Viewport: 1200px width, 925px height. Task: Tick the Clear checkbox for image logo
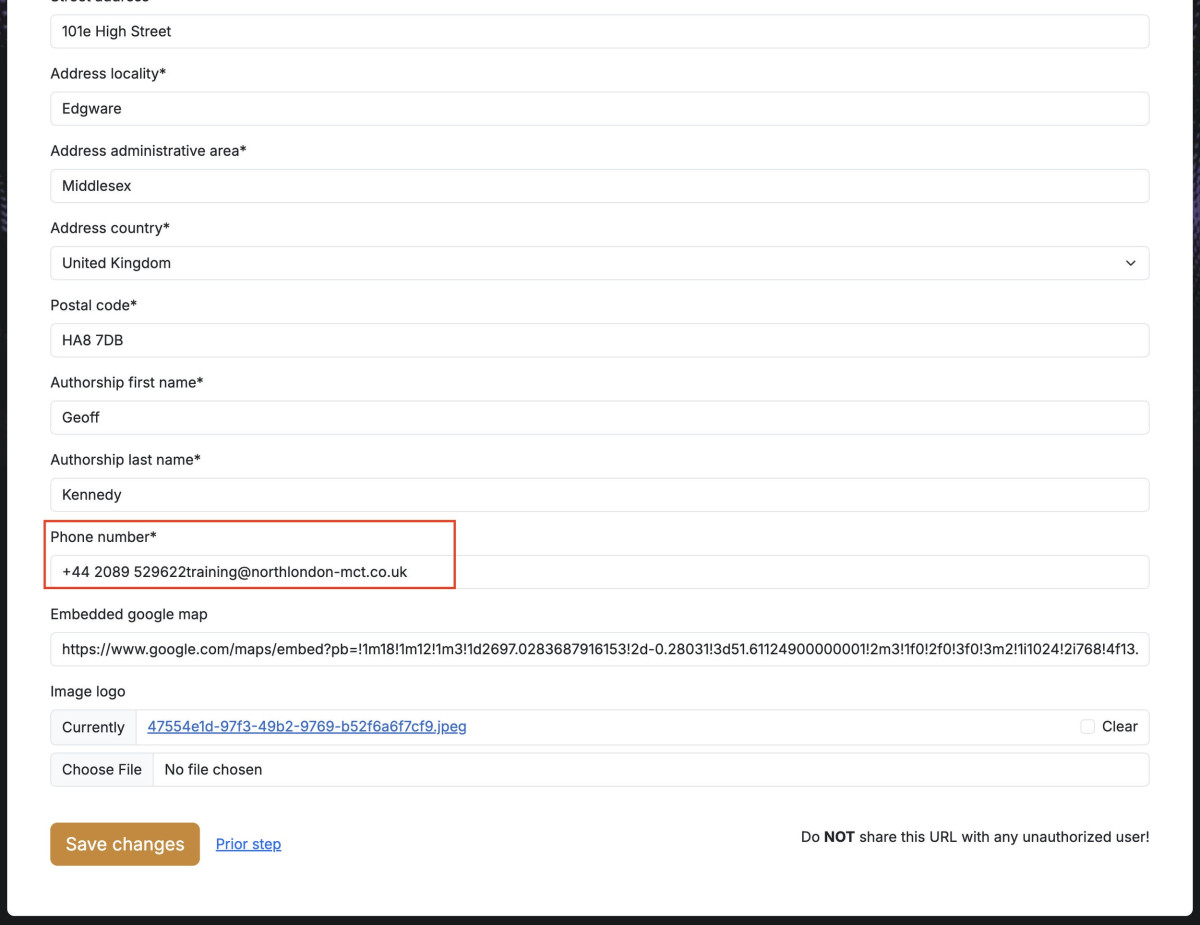[x=1087, y=727]
